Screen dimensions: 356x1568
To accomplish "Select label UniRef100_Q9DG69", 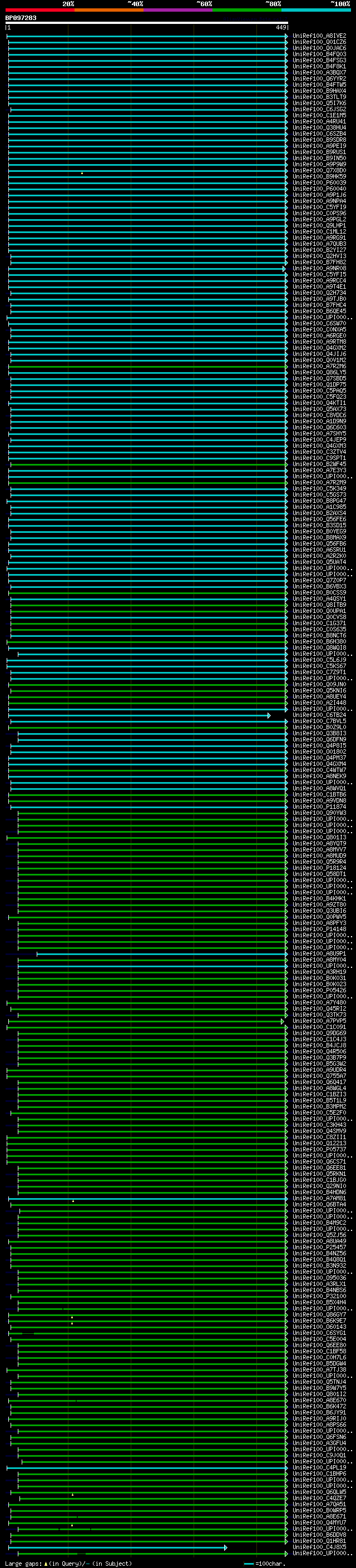I will click(319, 1033).
